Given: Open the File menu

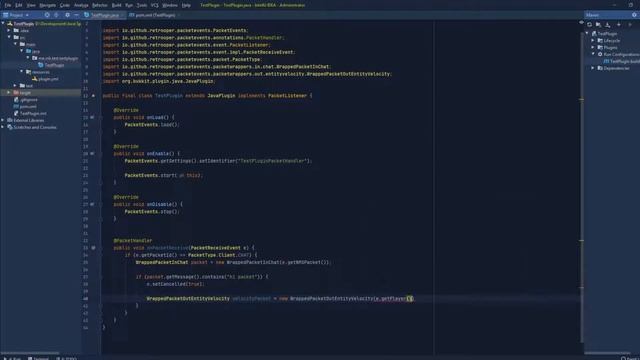Looking at the screenshot, I should click(8, 5).
